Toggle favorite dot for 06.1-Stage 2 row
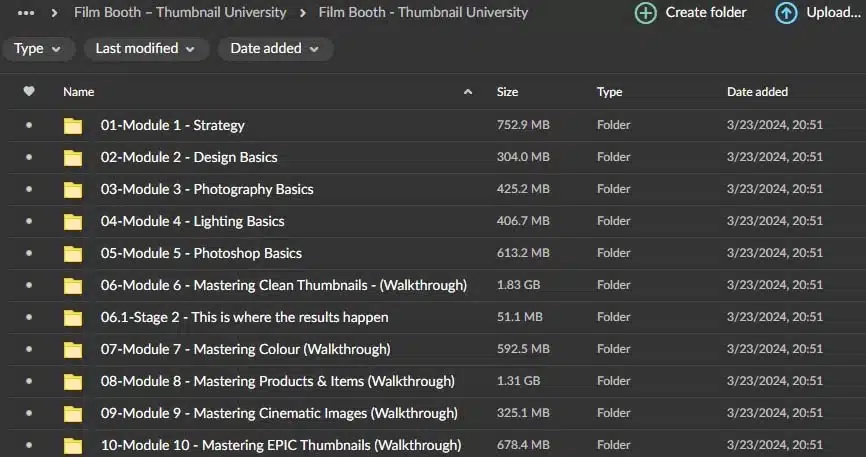The height and width of the screenshot is (457, 866). [x=29, y=318]
